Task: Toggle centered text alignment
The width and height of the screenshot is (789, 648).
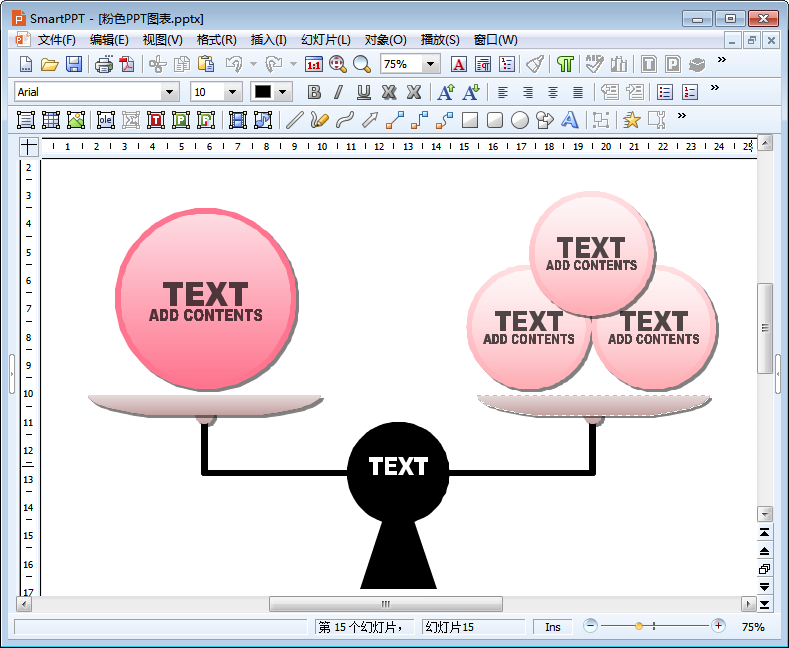Action: [553, 92]
